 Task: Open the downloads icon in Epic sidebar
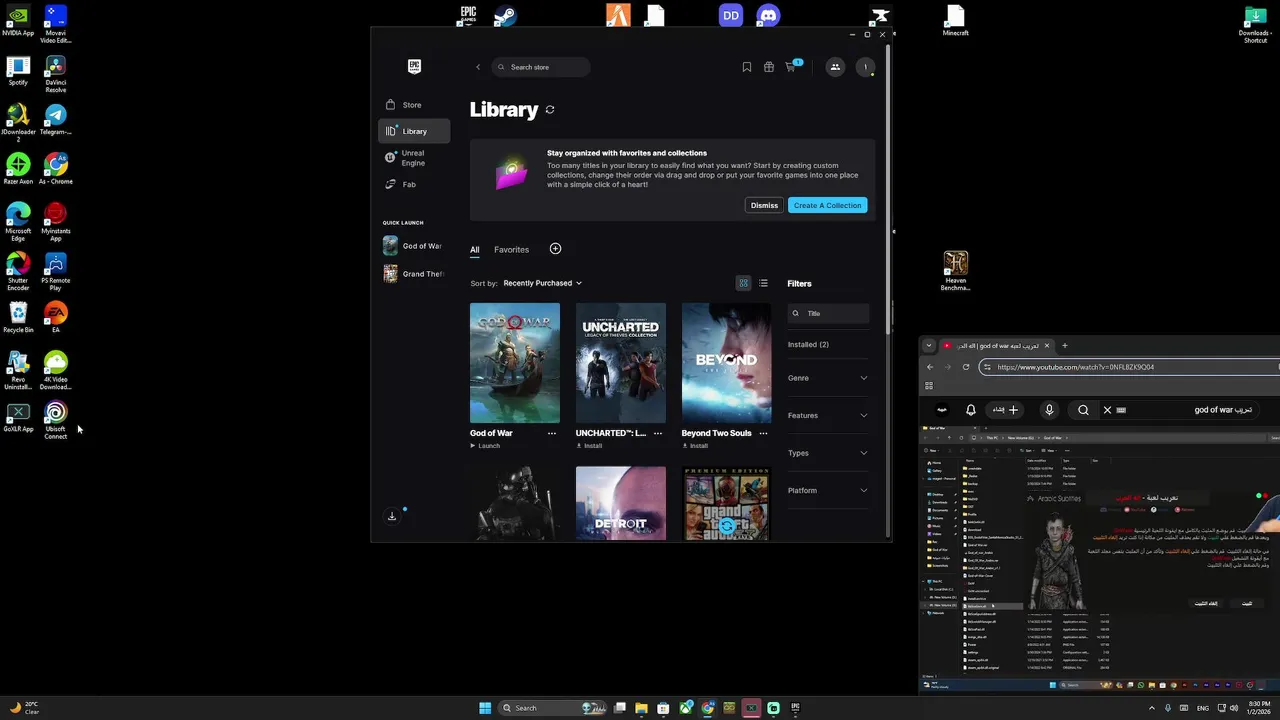392,516
